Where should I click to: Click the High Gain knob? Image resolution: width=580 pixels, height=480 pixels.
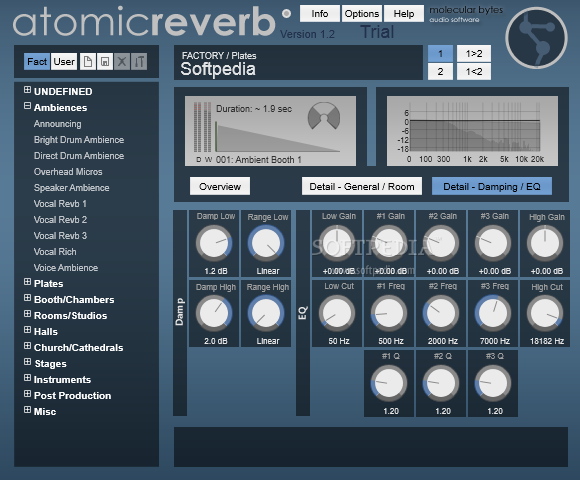click(x=545, y=243)
